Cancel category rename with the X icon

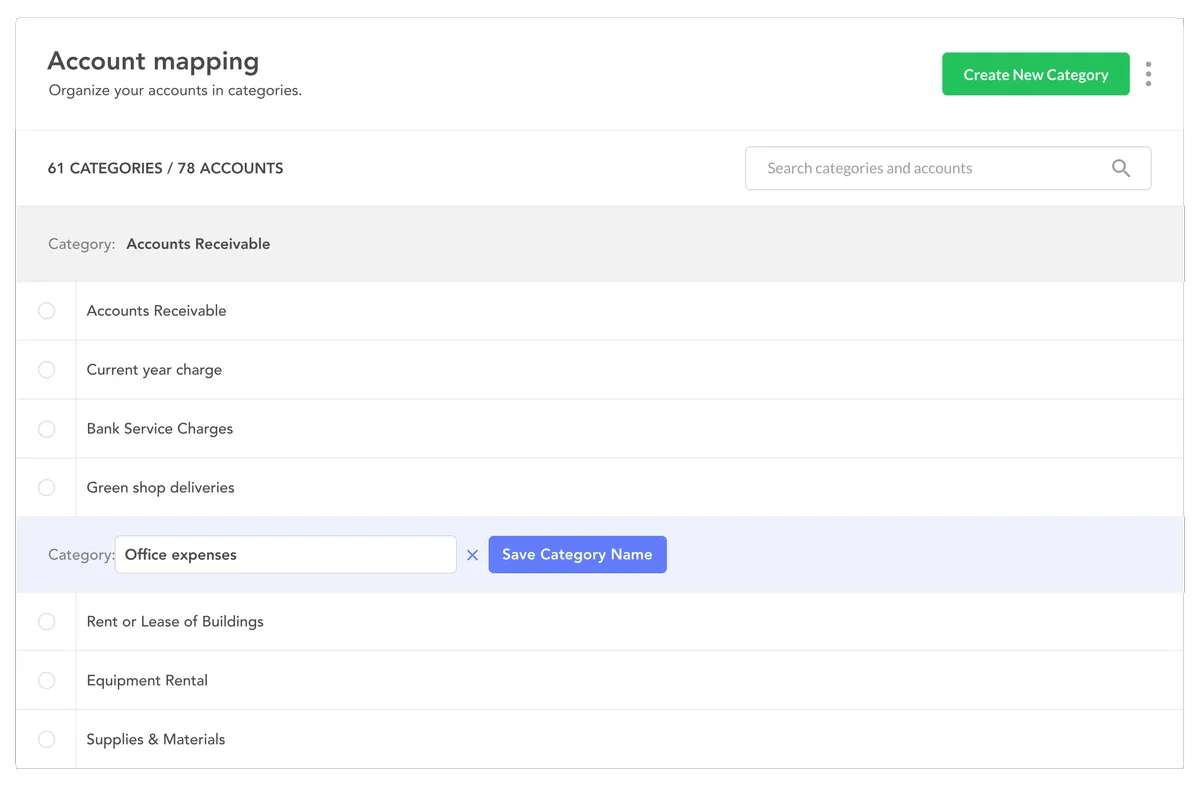(473, 555)
